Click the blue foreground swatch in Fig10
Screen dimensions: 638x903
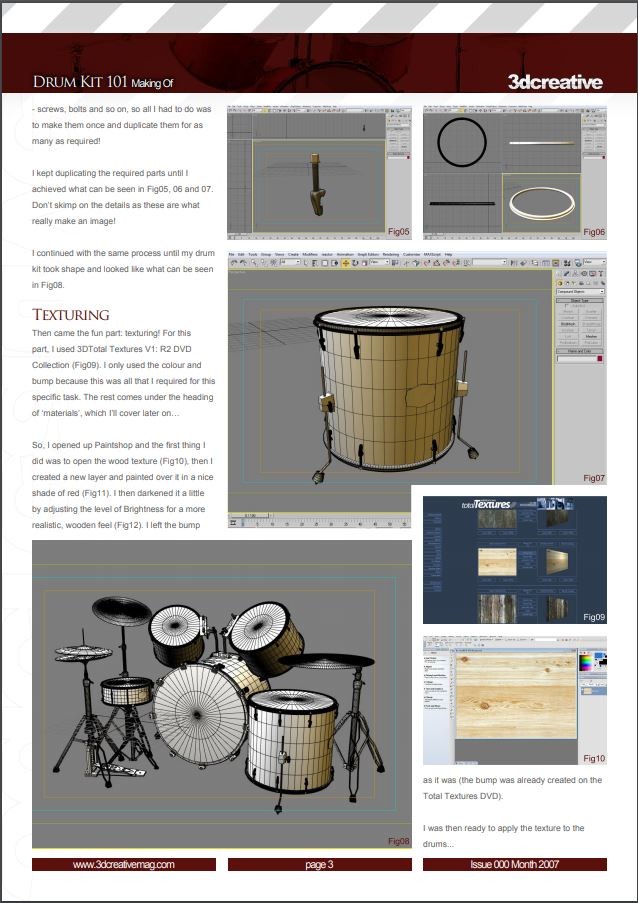click(x=599, y=657)
